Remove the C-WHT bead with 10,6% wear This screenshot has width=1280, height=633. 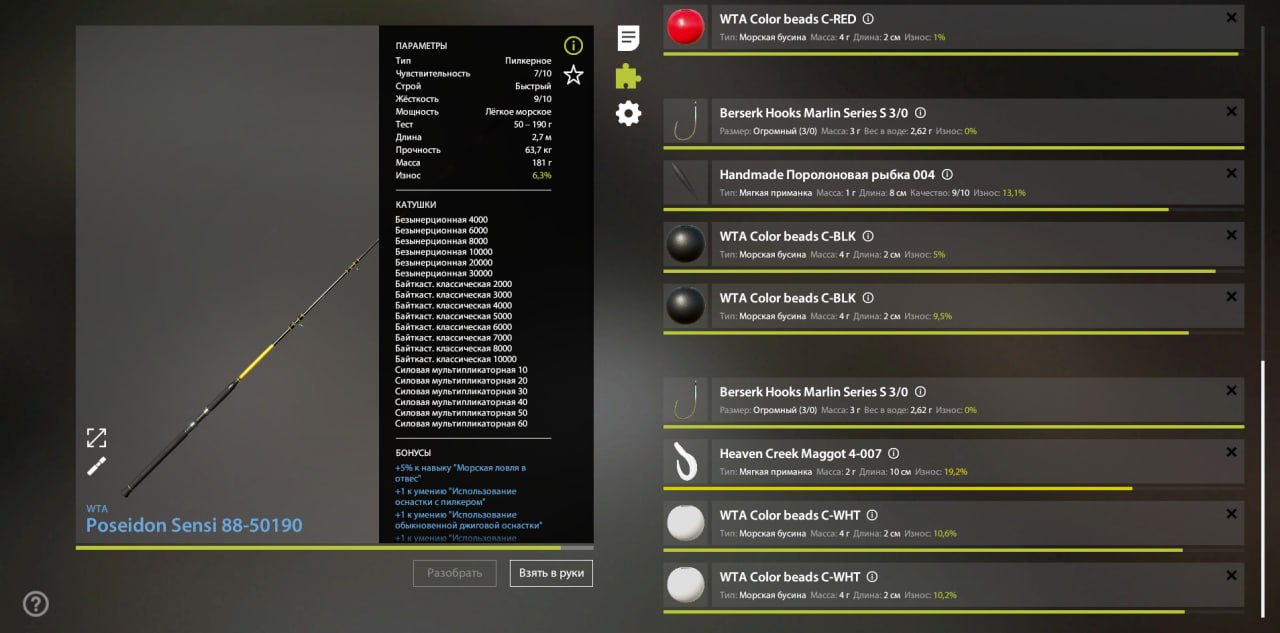pos(1231,514)
